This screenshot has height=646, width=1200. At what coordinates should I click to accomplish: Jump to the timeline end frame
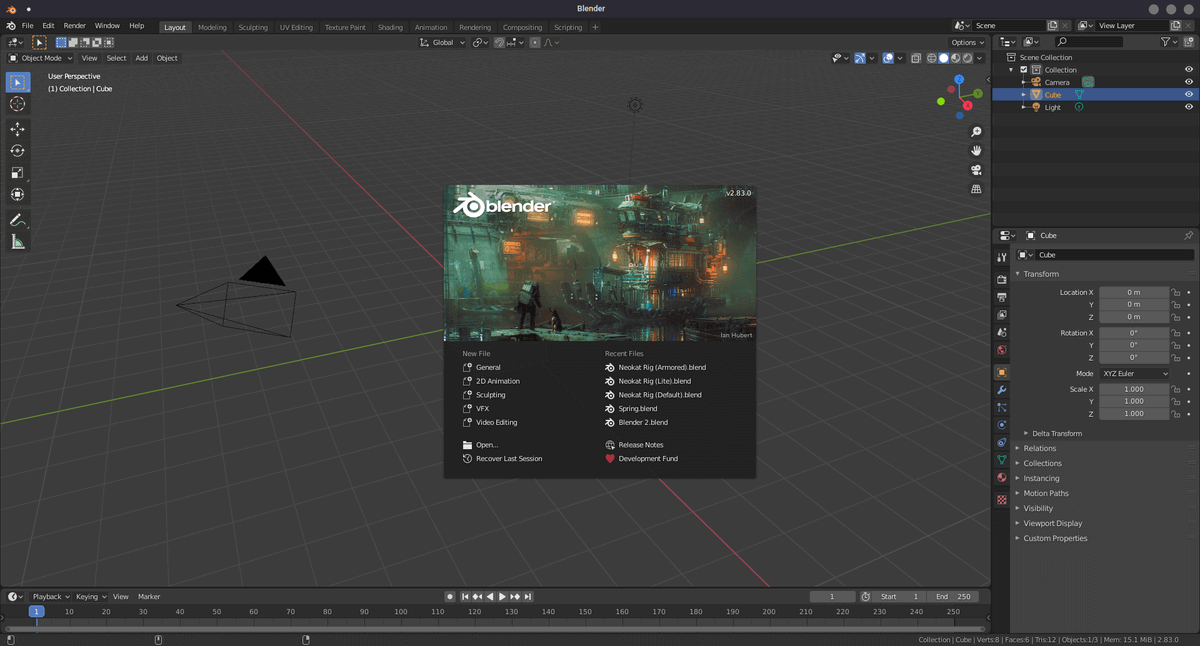point(528,597)
